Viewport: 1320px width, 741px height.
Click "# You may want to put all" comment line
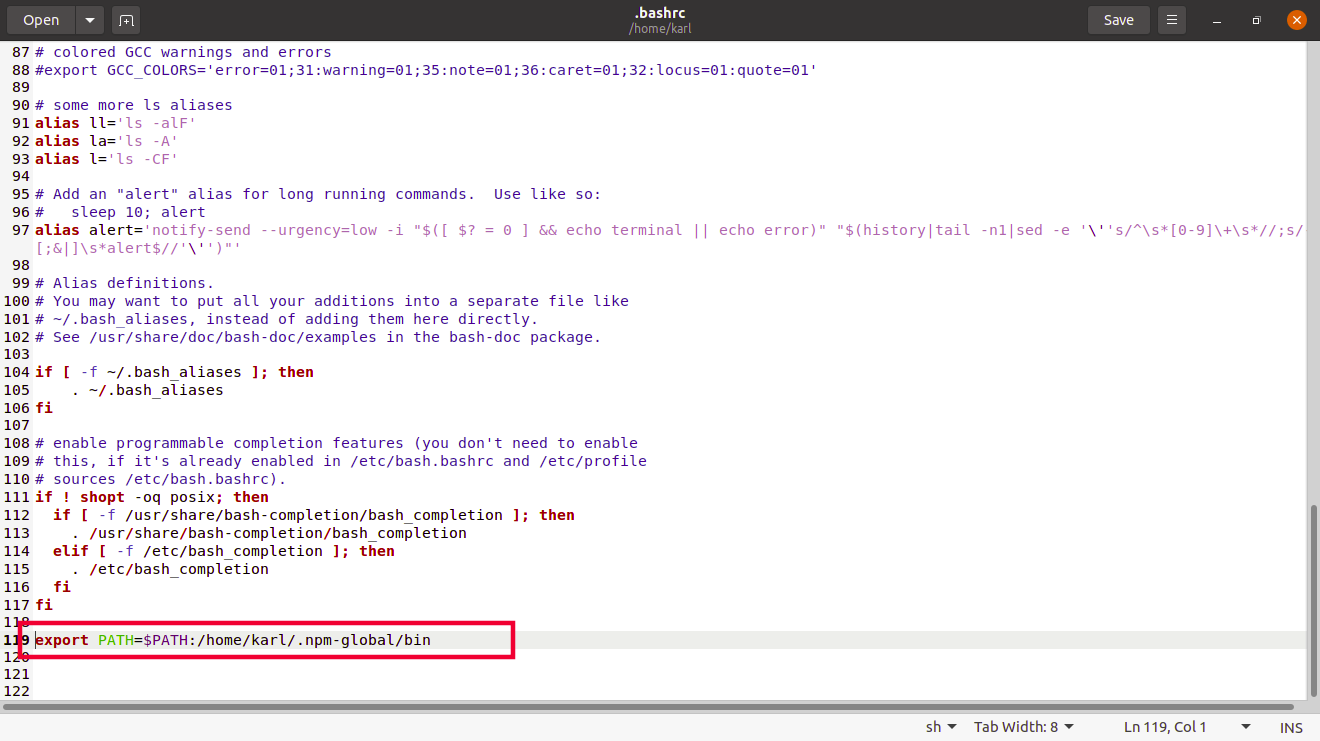(x=332, y=301)
